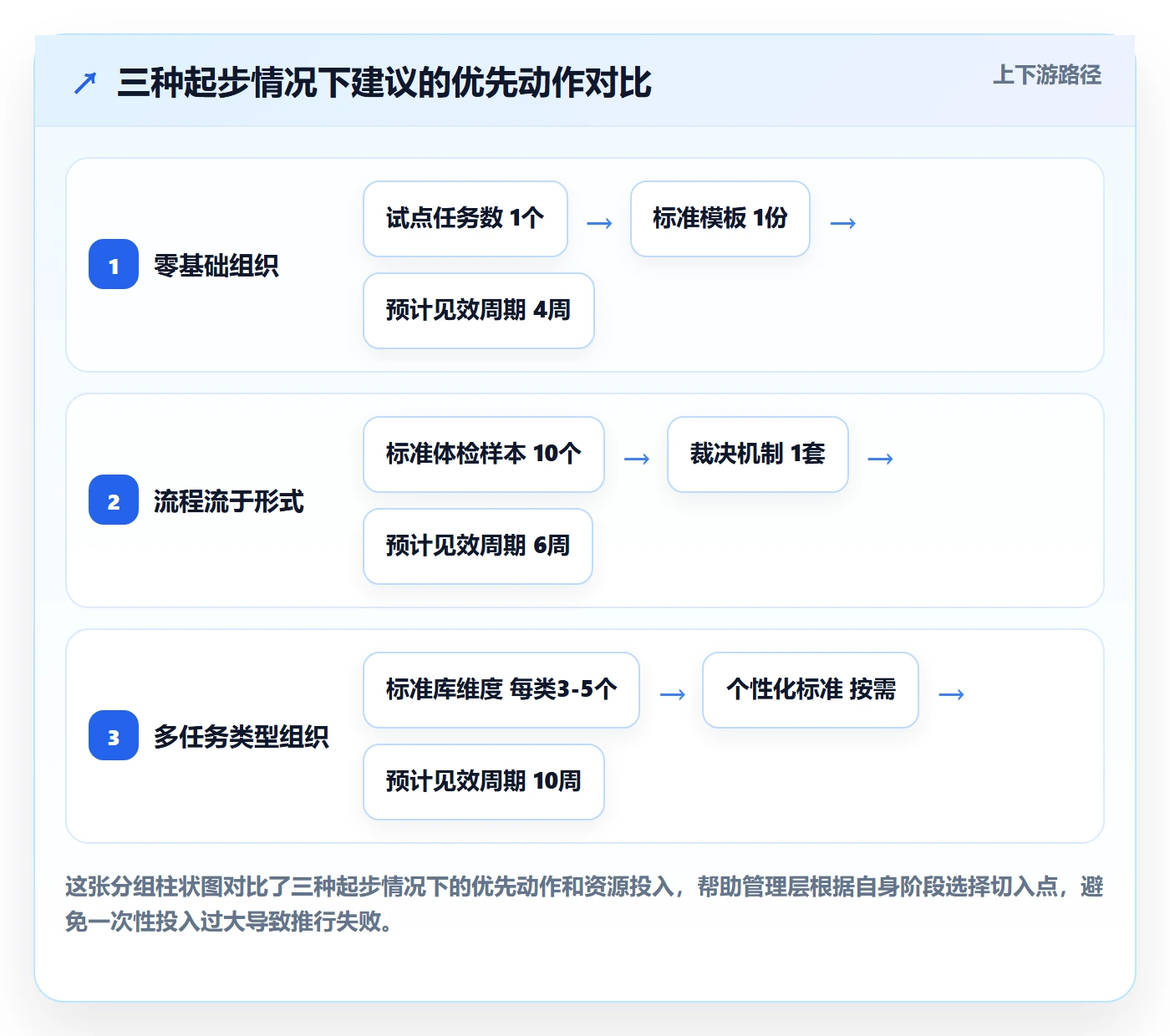1170x1036 pixels.
Task: Select the 流程流于形式 row label
Action: point(229,501)
